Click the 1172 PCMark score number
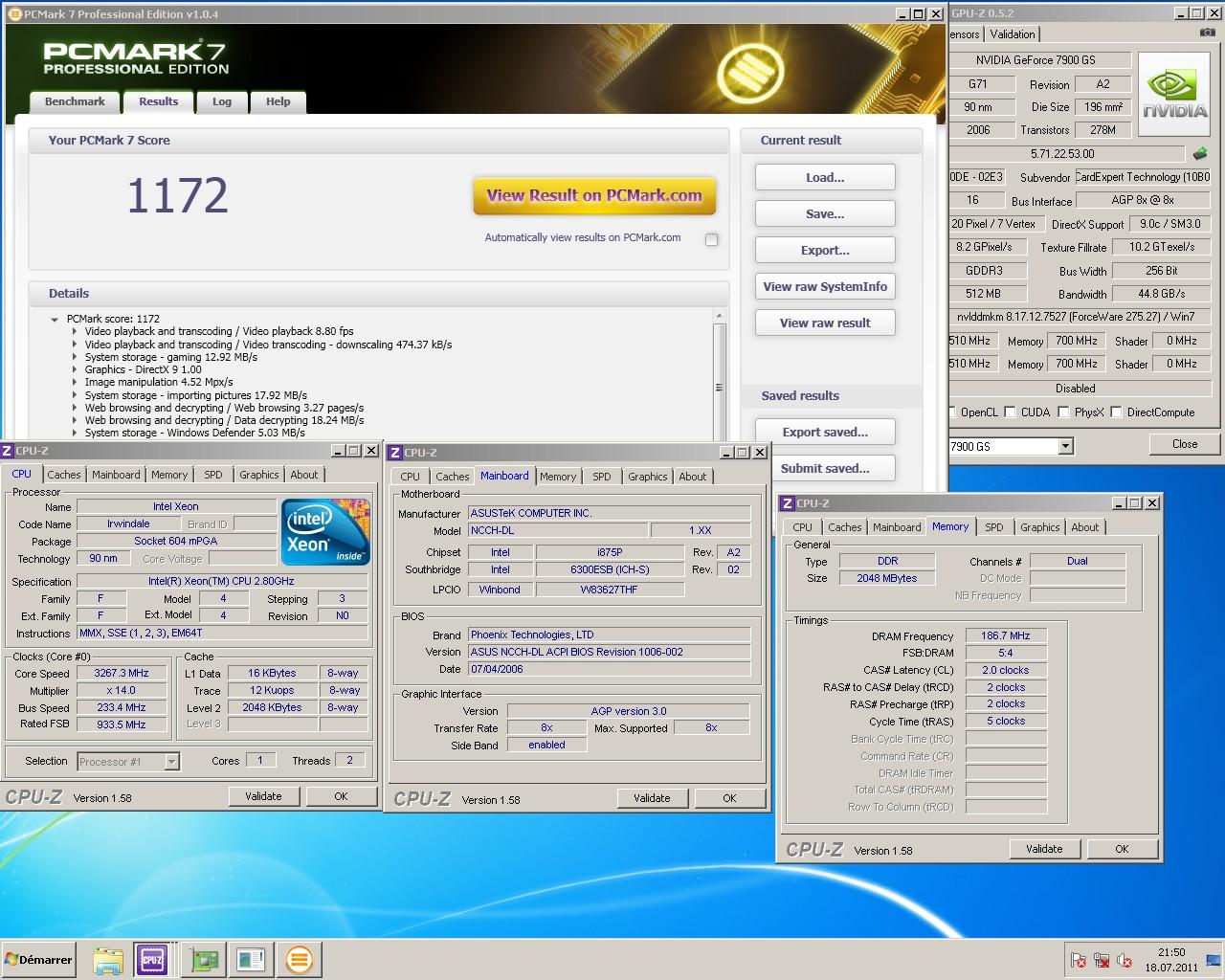The height and width of the screenshot is (980, 1225). 178,196
